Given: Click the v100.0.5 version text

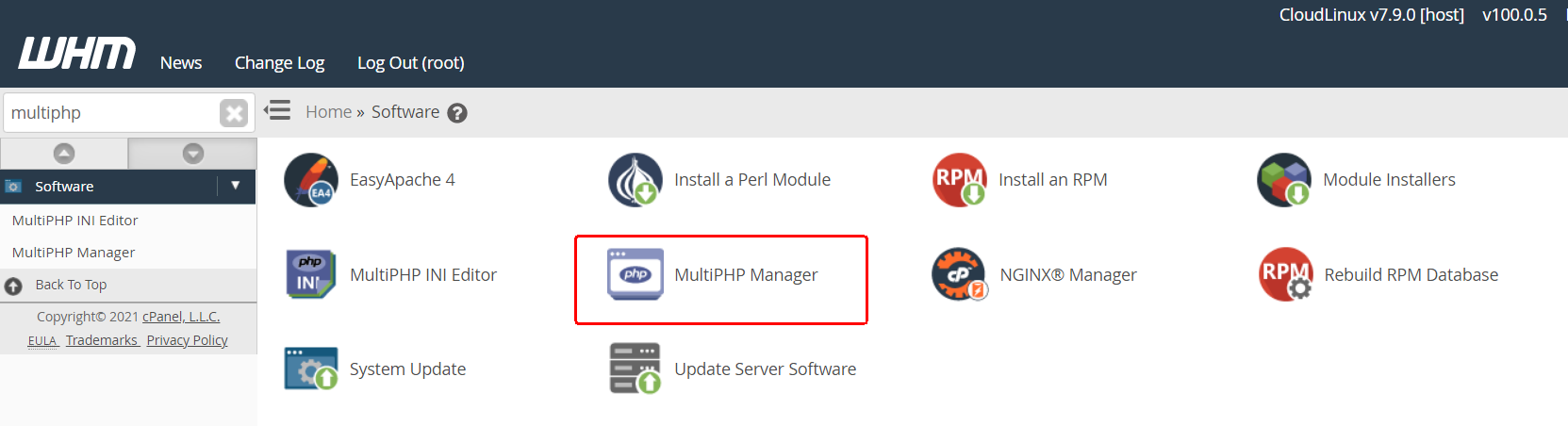Looking at the screenshot, I should [1515, 15].
